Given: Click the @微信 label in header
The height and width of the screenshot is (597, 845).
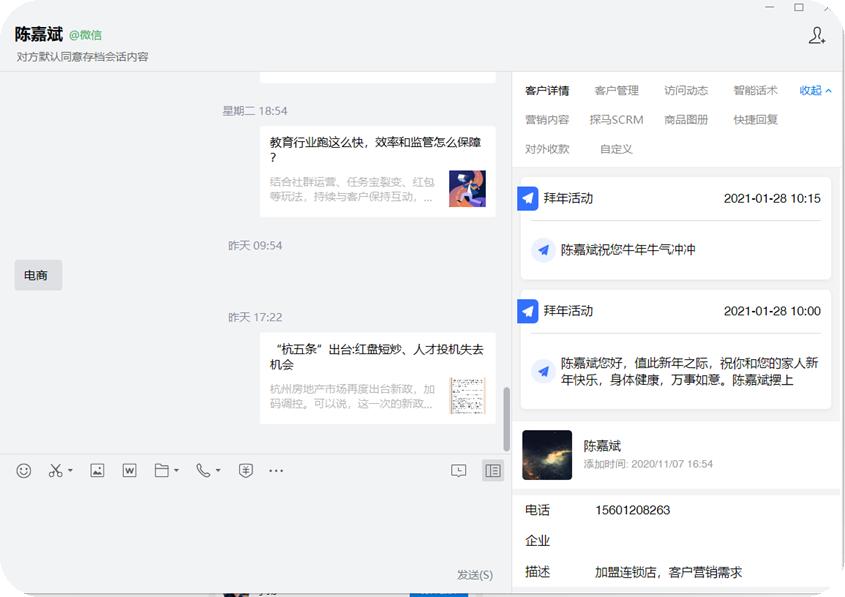Looking at the screenshot, I should point(85,35).
